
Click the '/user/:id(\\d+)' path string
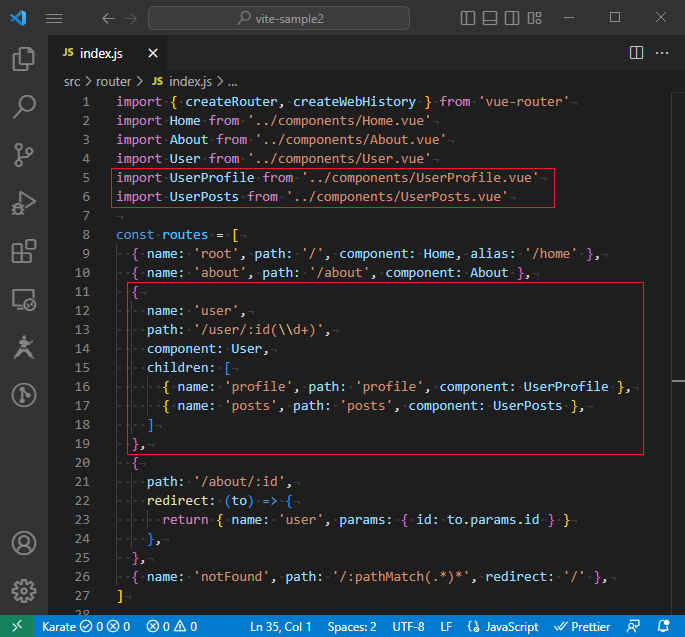click(x=261, y=330)
